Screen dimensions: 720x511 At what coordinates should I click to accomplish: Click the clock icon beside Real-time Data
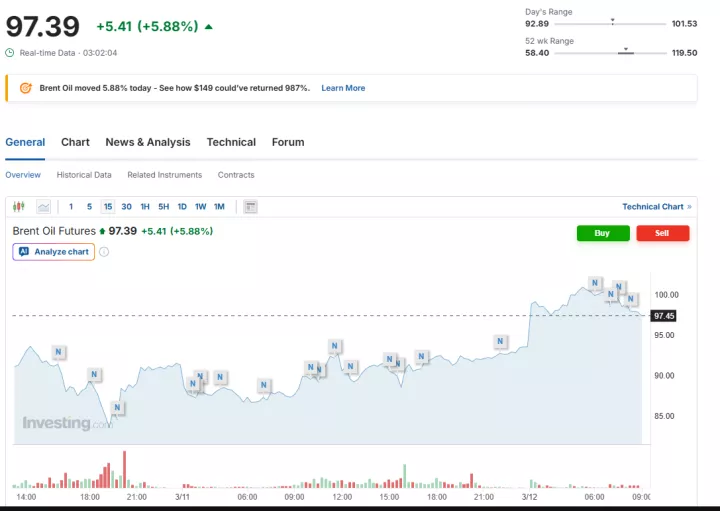point(10,52)
